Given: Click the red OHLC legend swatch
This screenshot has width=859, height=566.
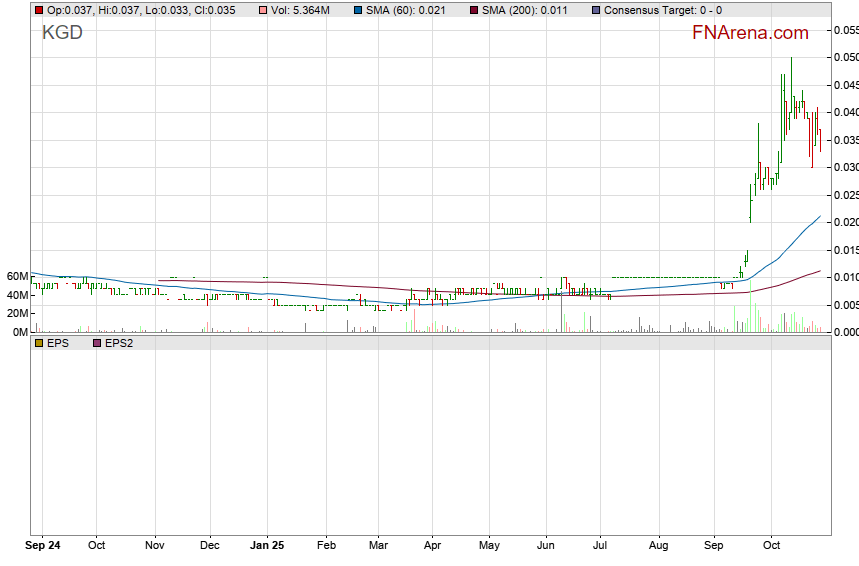Looking at the screenshot, I should pos(38,10).
